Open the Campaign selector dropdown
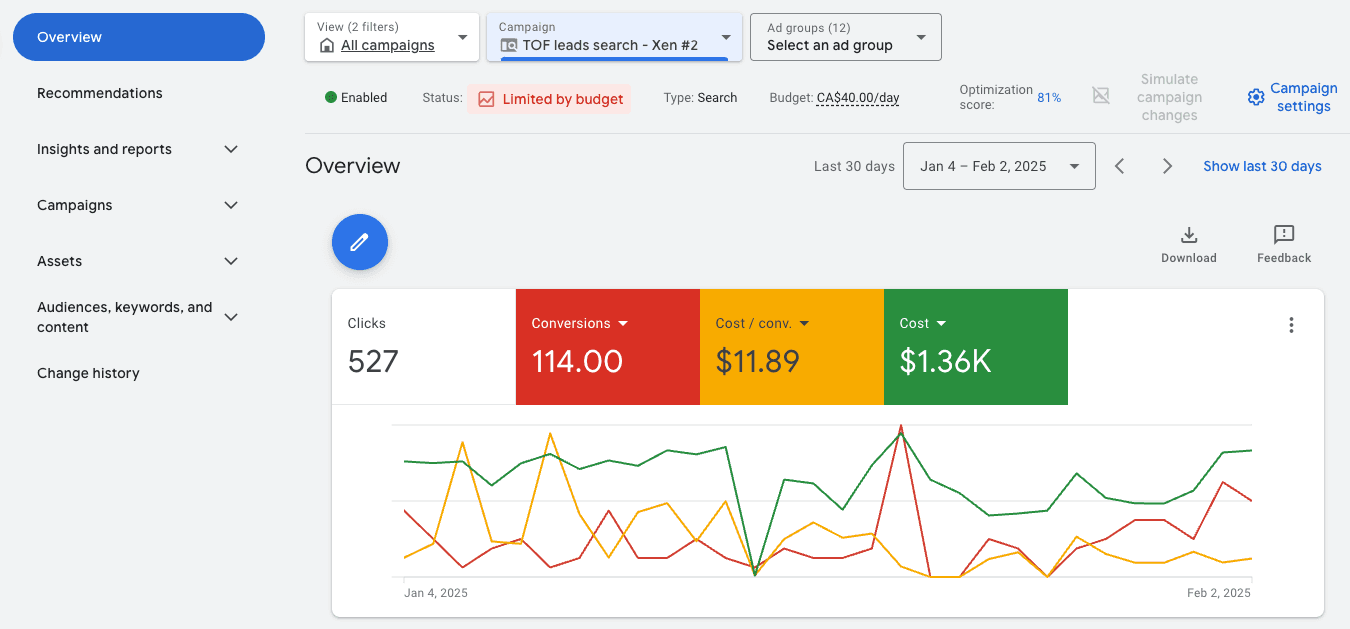Screen dimensions: 1350x629 click(614, 37)
